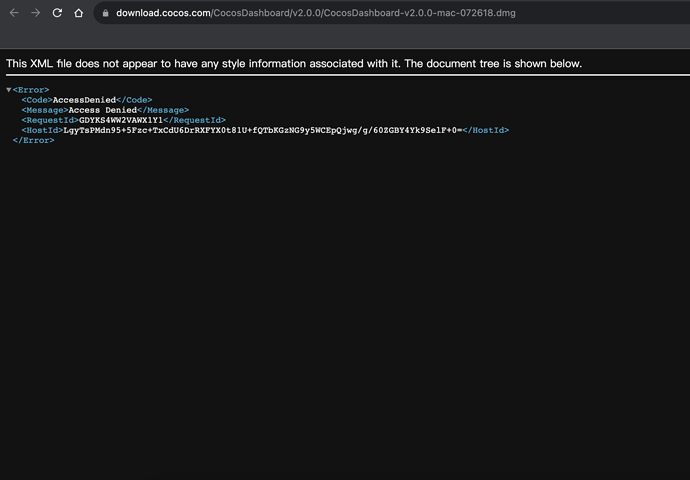Open the home page via house icon
The image size is (690, 480).
click(x=78, y=13)
